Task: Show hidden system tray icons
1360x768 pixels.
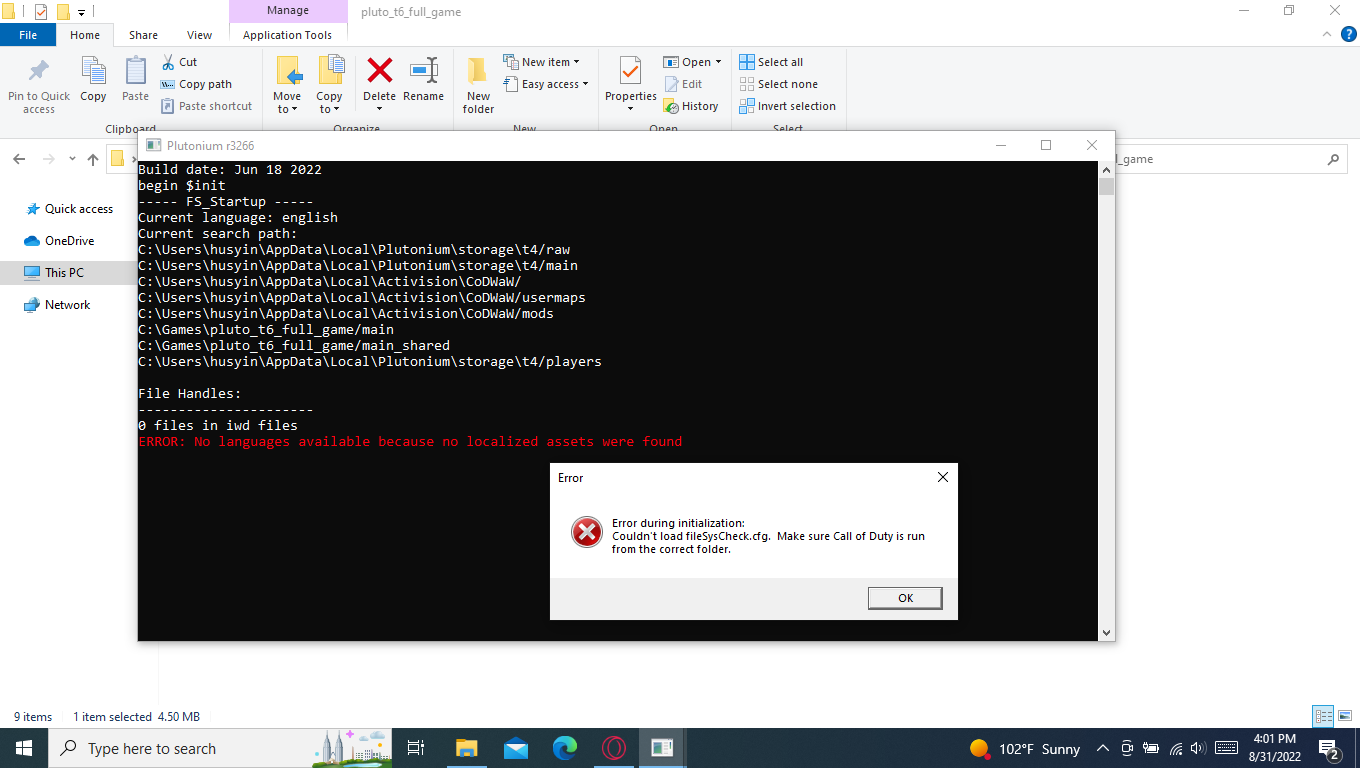Action: [1103, 748]
